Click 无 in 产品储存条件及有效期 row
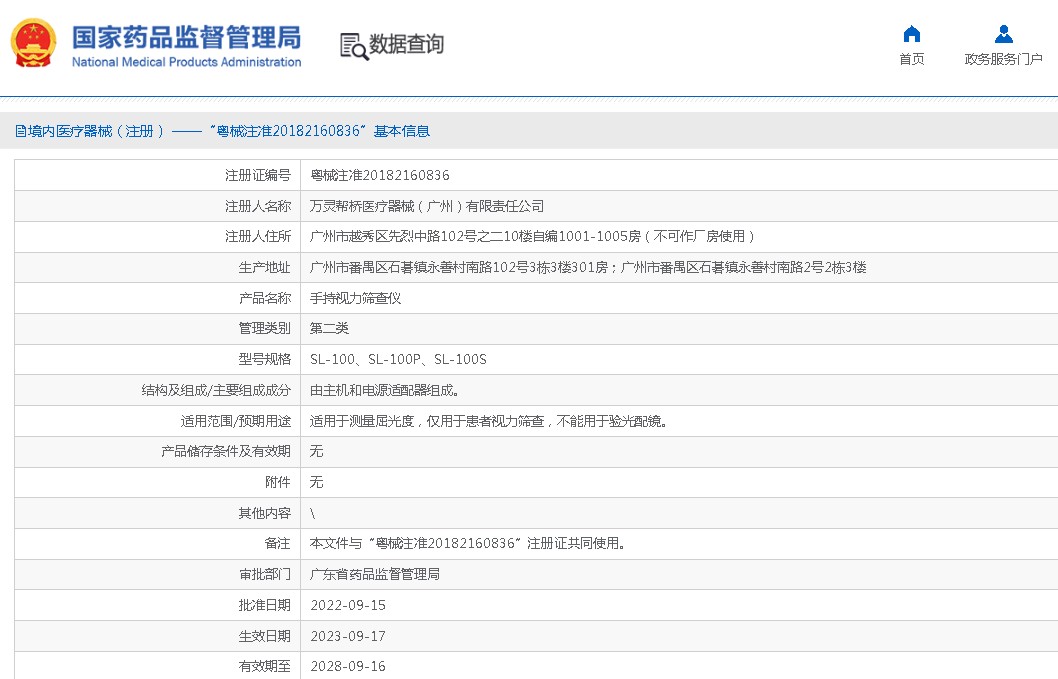Screen dimensions: 1058x679 (x=316, y=452)
